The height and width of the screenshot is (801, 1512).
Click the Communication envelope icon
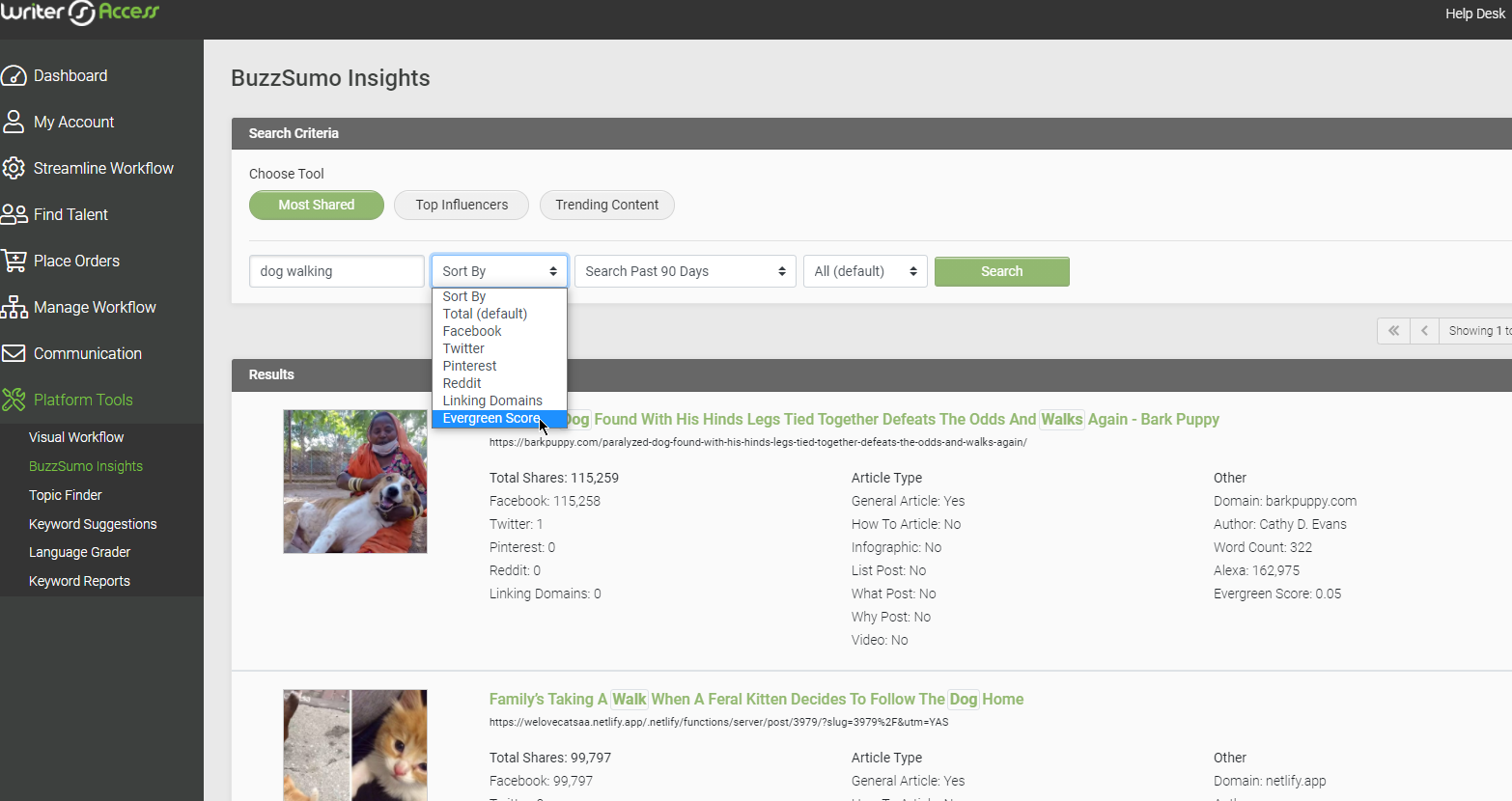(x=14, y=353)
